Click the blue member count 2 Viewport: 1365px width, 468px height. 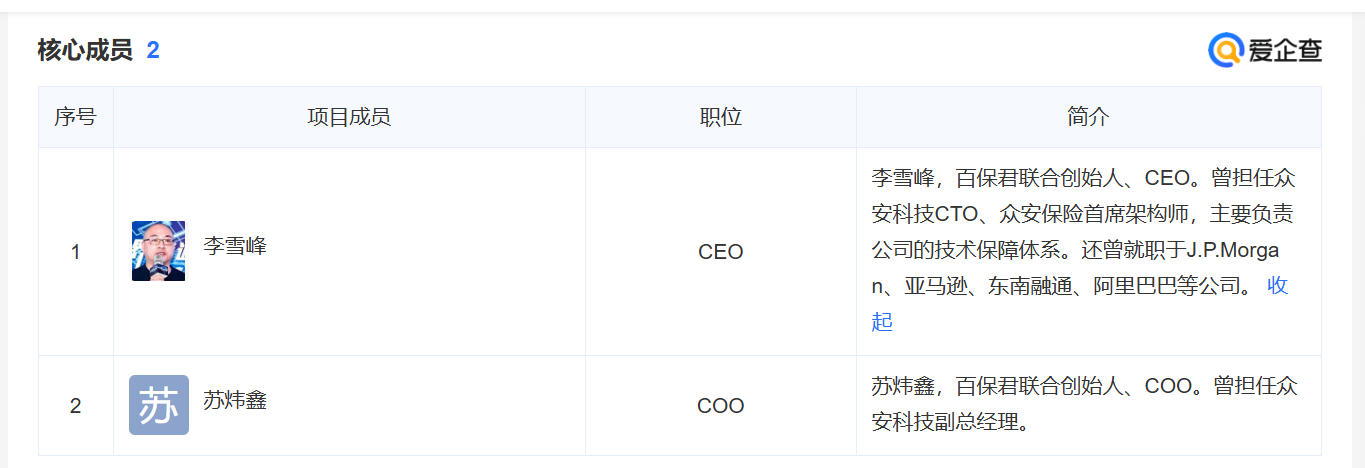(153, 50)
